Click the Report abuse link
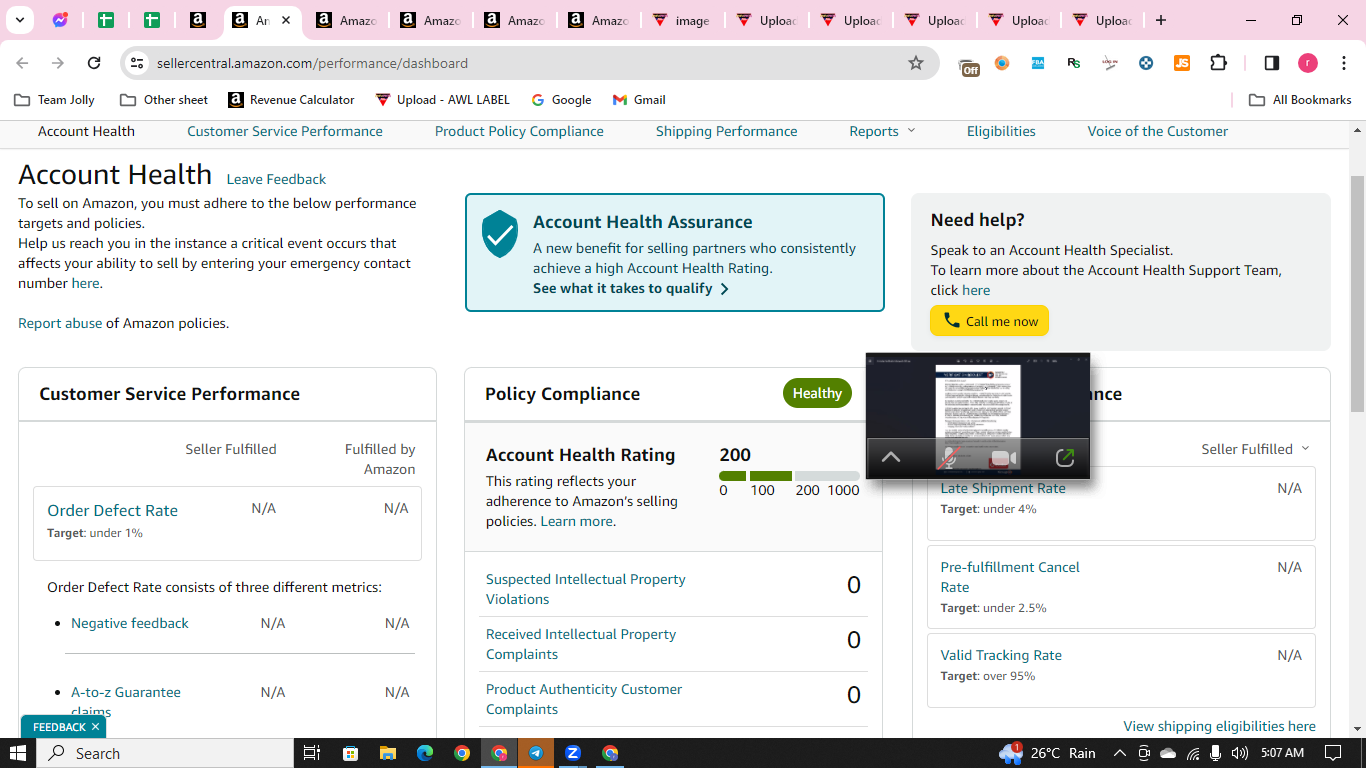 [60, 323]
